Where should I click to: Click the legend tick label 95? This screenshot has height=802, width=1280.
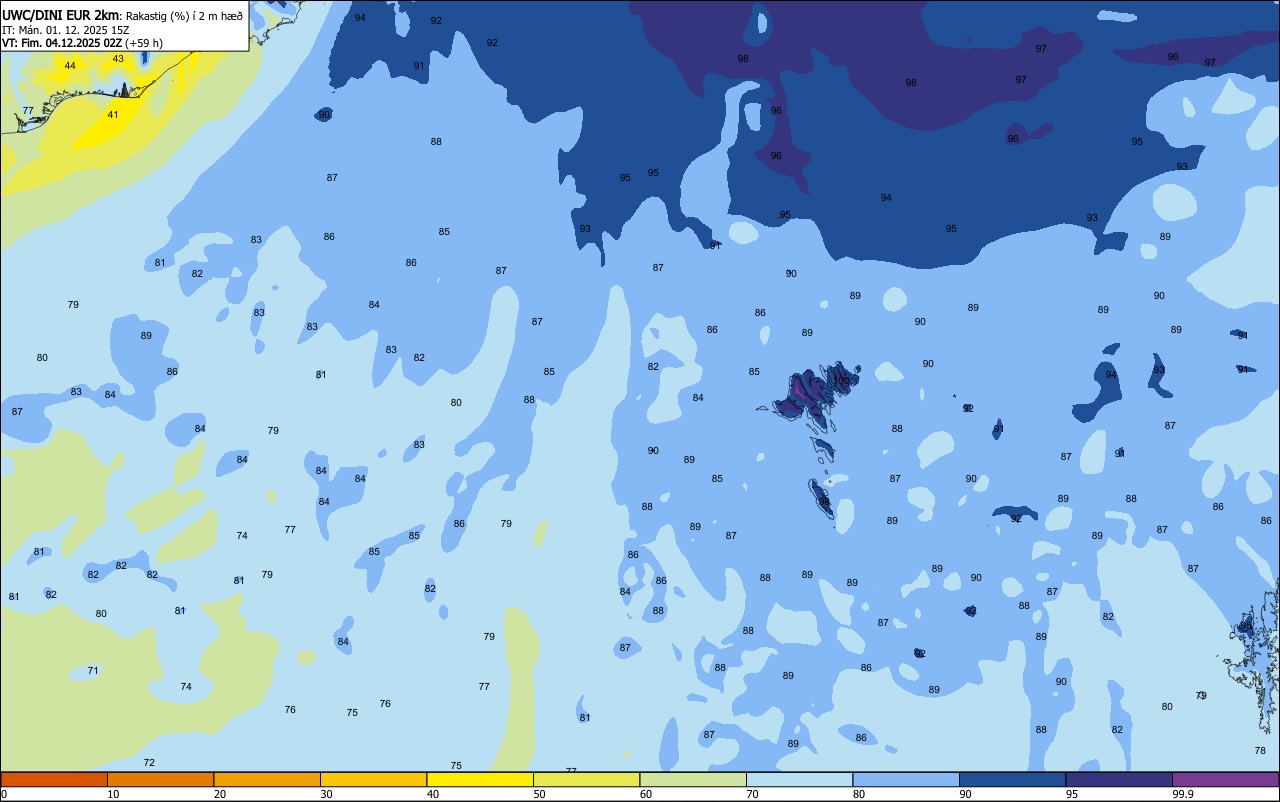1072,794
